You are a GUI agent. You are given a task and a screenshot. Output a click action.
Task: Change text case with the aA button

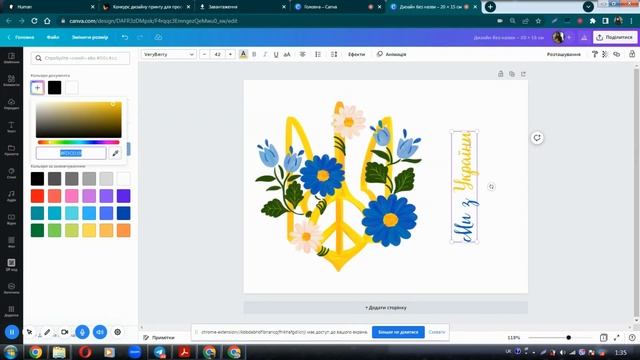click(x=287, y=54)
